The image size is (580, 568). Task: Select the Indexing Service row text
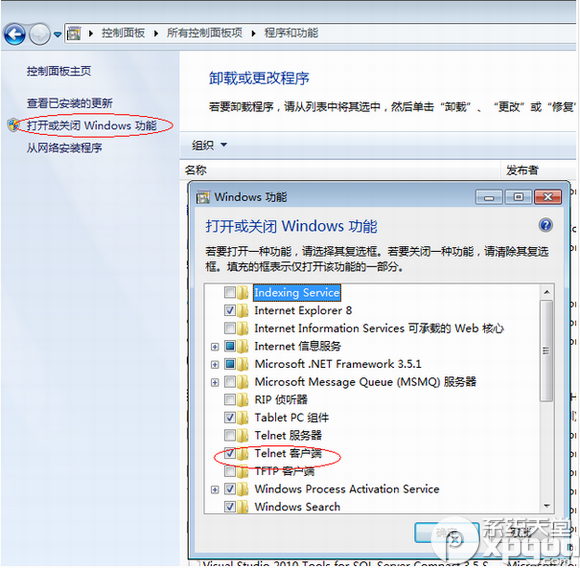pyautogui.click(x=297, y=293)
